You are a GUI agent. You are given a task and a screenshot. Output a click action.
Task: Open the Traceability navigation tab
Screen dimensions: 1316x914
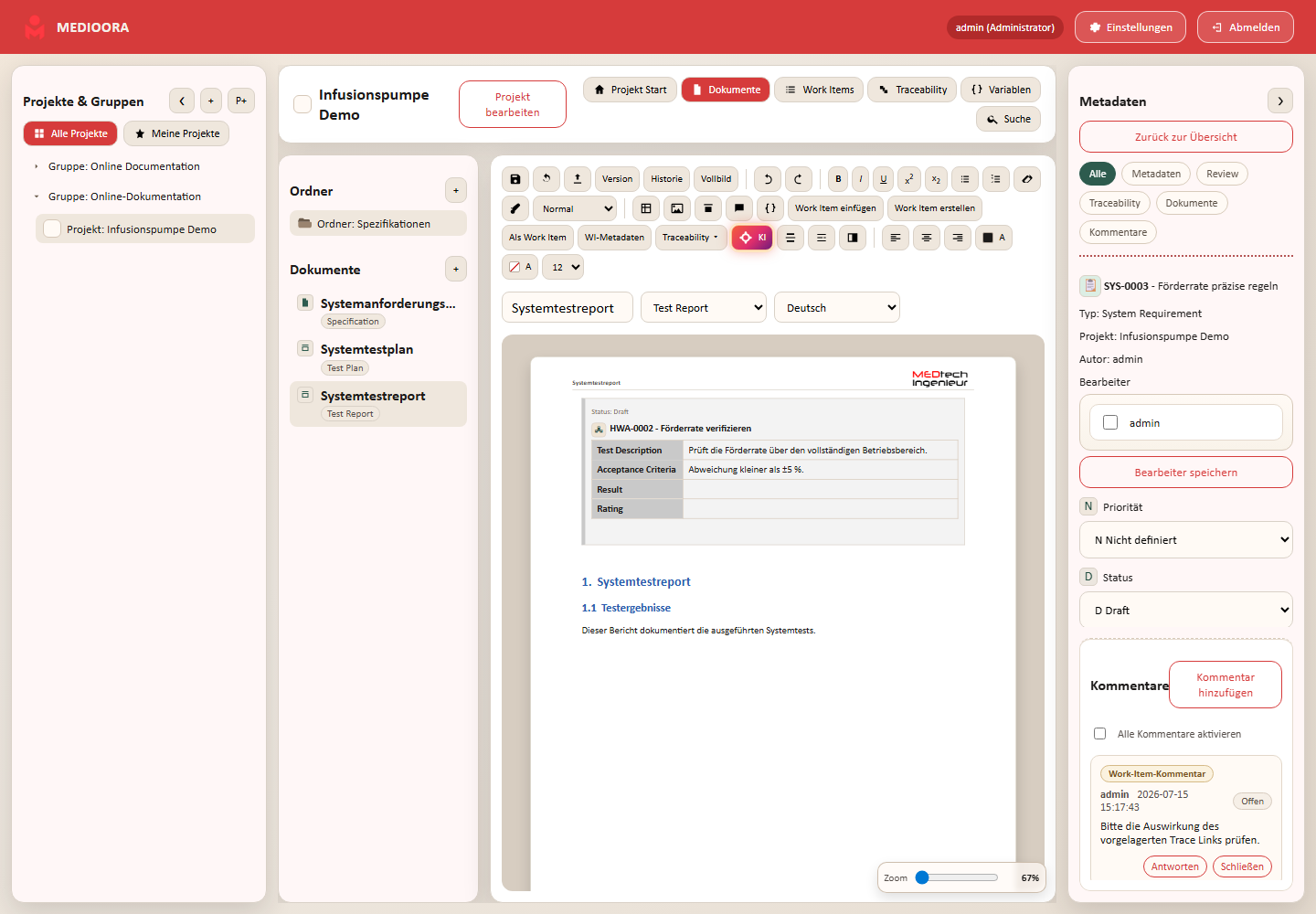click(x=912, y=90)
